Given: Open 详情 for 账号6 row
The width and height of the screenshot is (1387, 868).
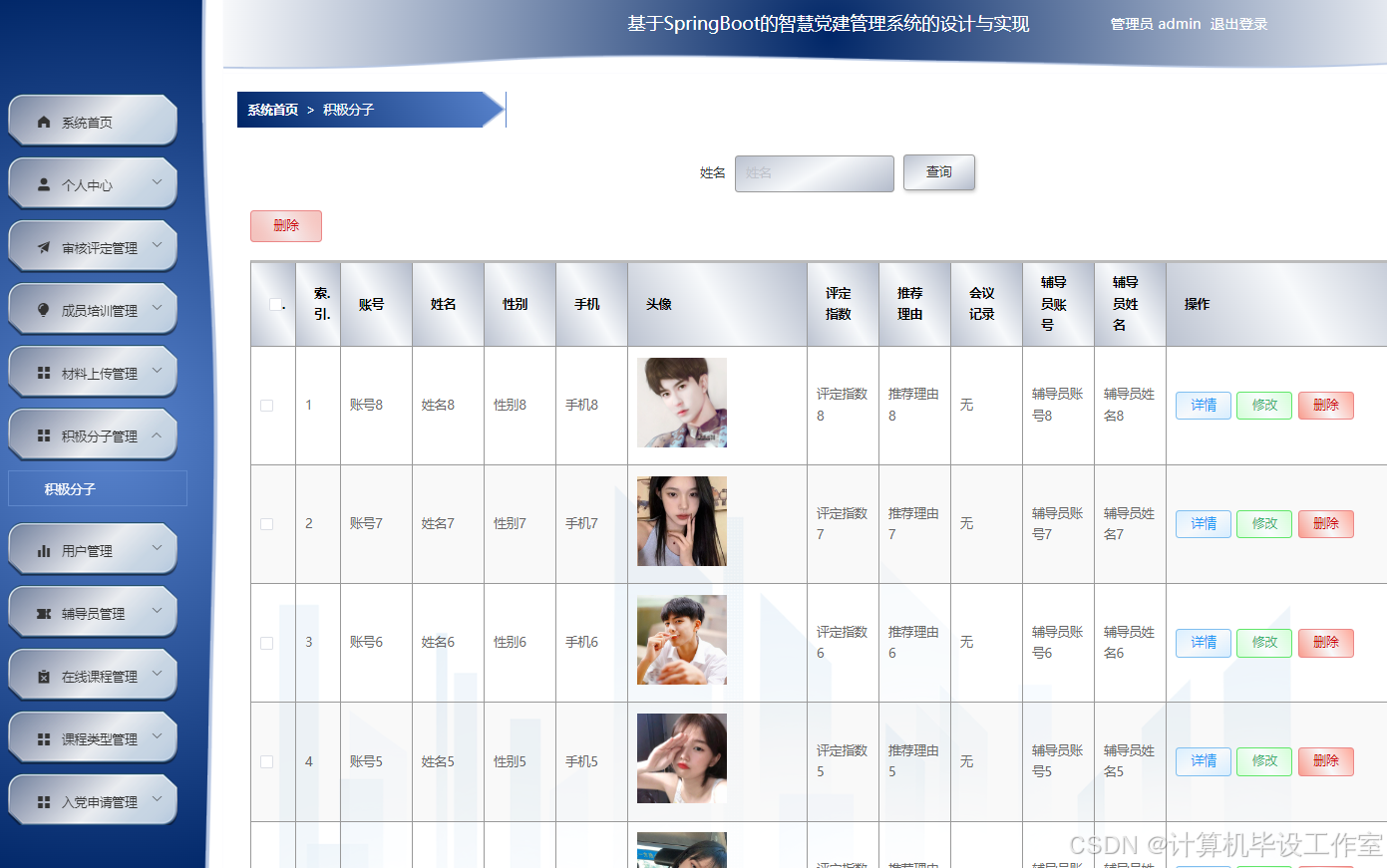Looking at the screenshot, I should pos(1204,643).
